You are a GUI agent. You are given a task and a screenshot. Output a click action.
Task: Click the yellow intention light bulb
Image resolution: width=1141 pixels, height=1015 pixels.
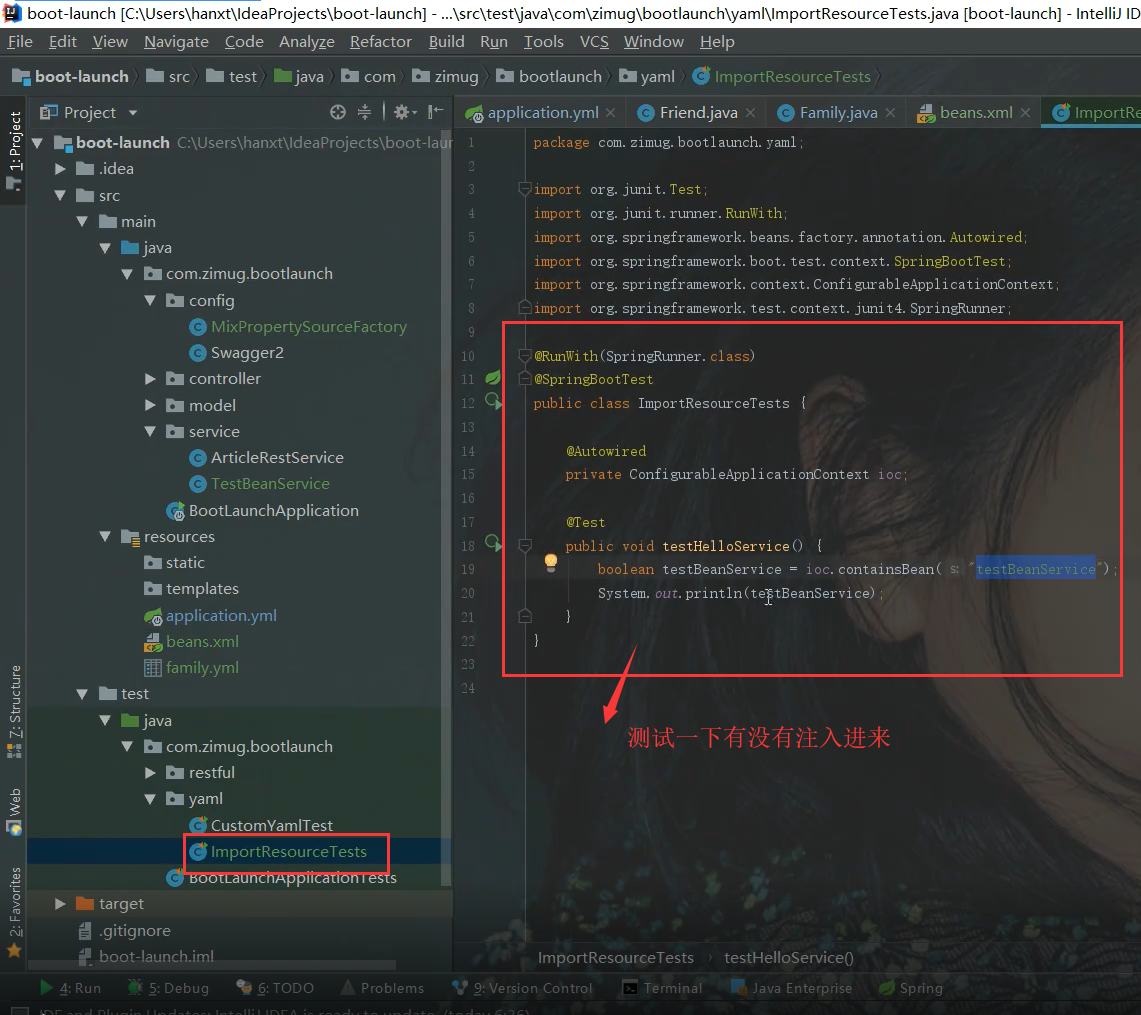coord(551,562)
